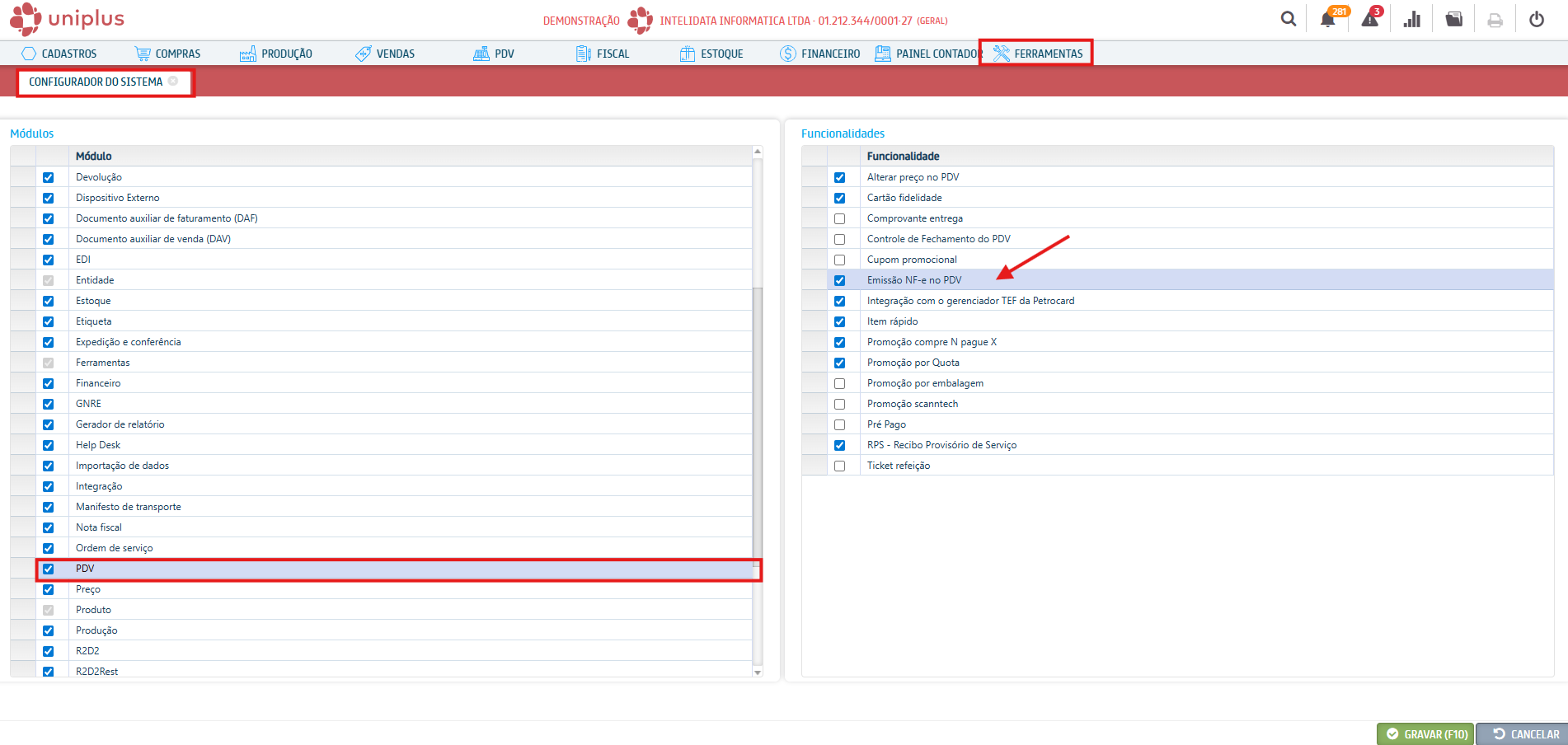Expand the Vendas menu
The height and width of the screenshot is (745, 1568).
point(385,54)
